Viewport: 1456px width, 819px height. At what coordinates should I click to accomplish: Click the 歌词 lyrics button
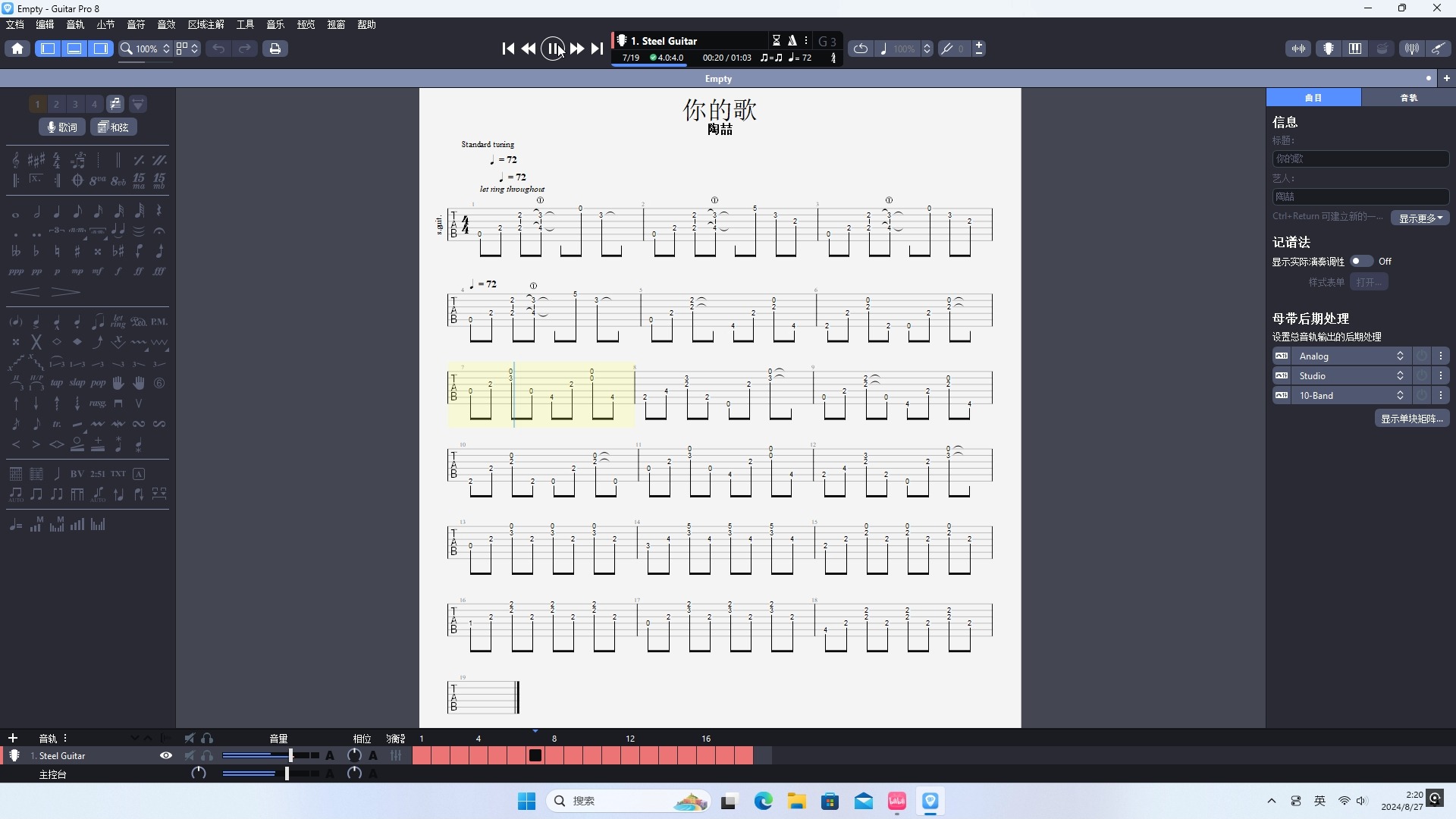pyautogui.click(x=62, y=127)
